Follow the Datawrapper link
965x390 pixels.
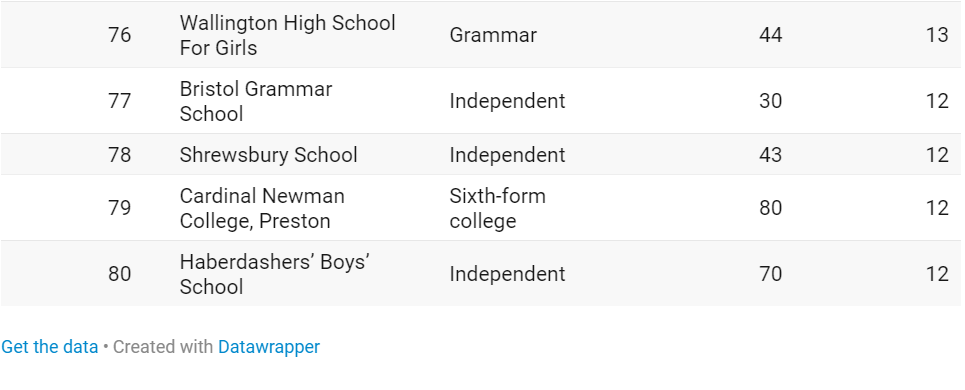pos(269,347)
